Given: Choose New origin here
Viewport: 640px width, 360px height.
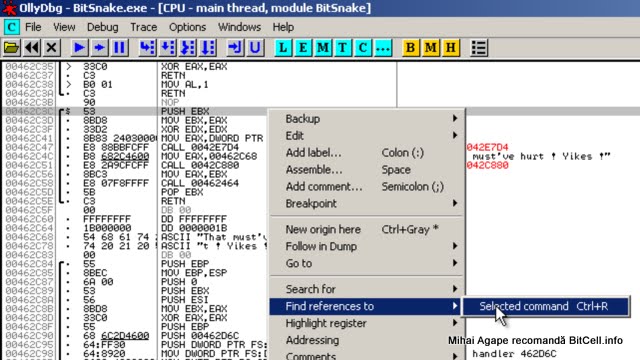Looking at the screenshot, I should 367,229.
